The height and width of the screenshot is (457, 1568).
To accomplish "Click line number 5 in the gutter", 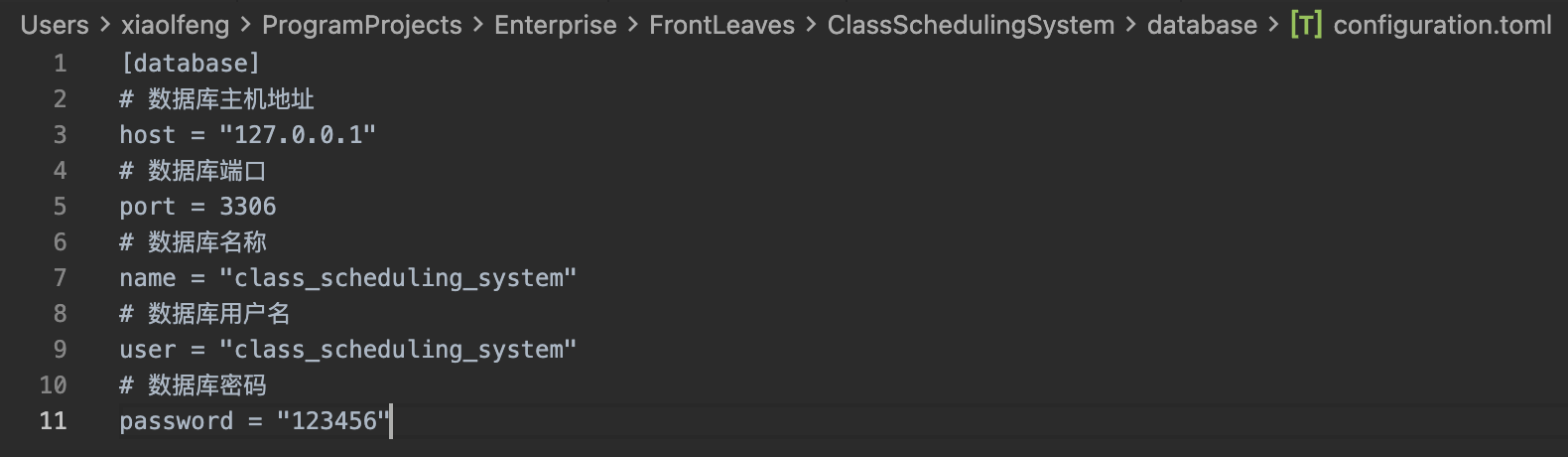I will click(60, 207).
